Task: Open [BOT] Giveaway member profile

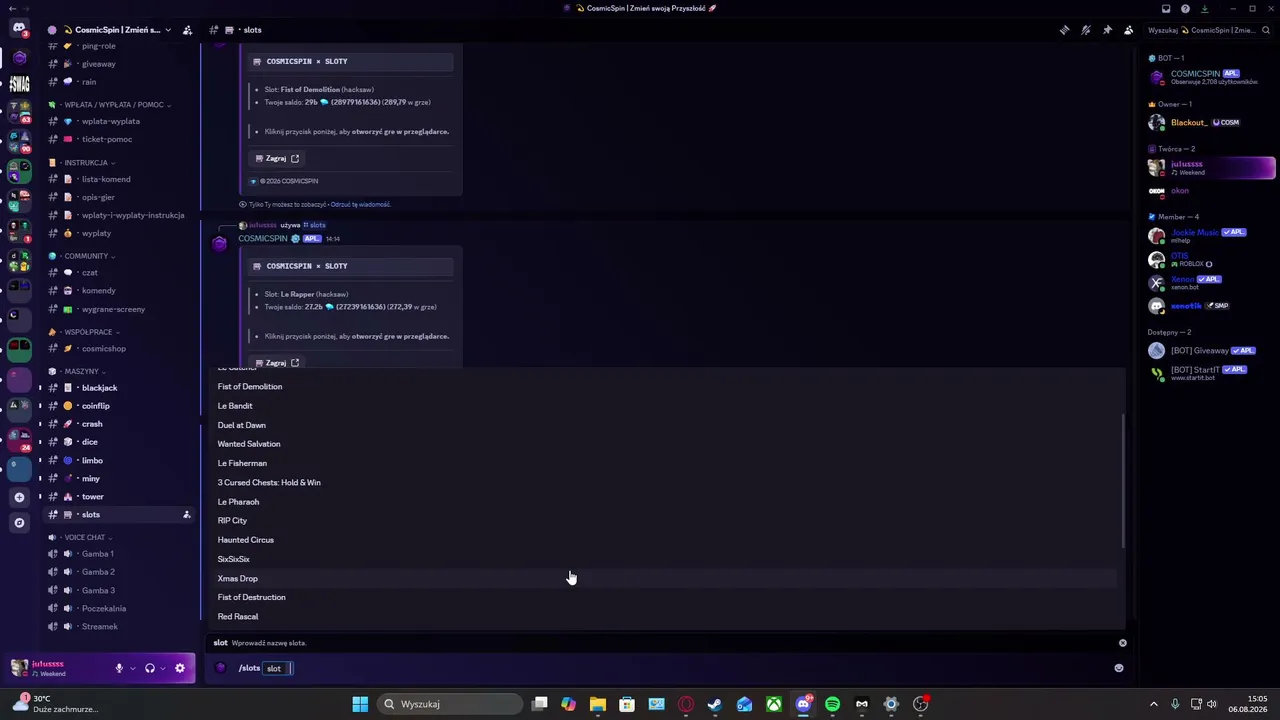Action: tap(1211, 351)
